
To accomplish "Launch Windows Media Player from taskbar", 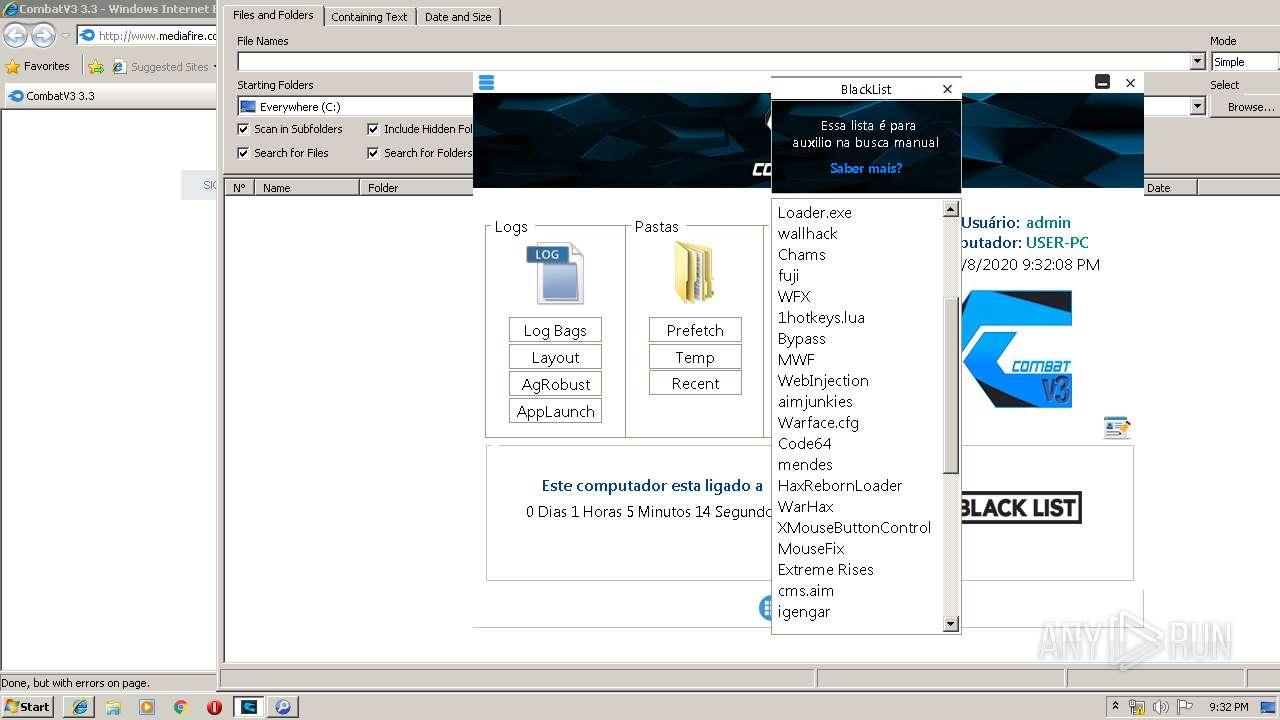I will [147, 707].
